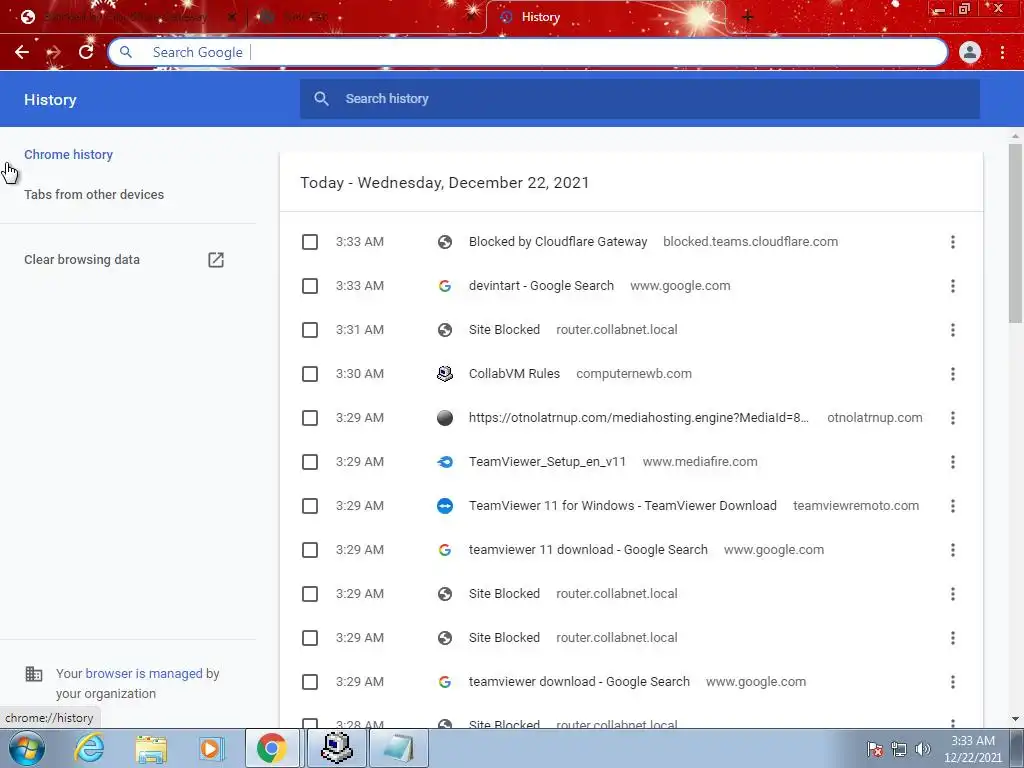1024x768 pixels.
Task: Open more actions for TeamViewer_Setup_en_v11 entry
Action: [x=953, y=462]
